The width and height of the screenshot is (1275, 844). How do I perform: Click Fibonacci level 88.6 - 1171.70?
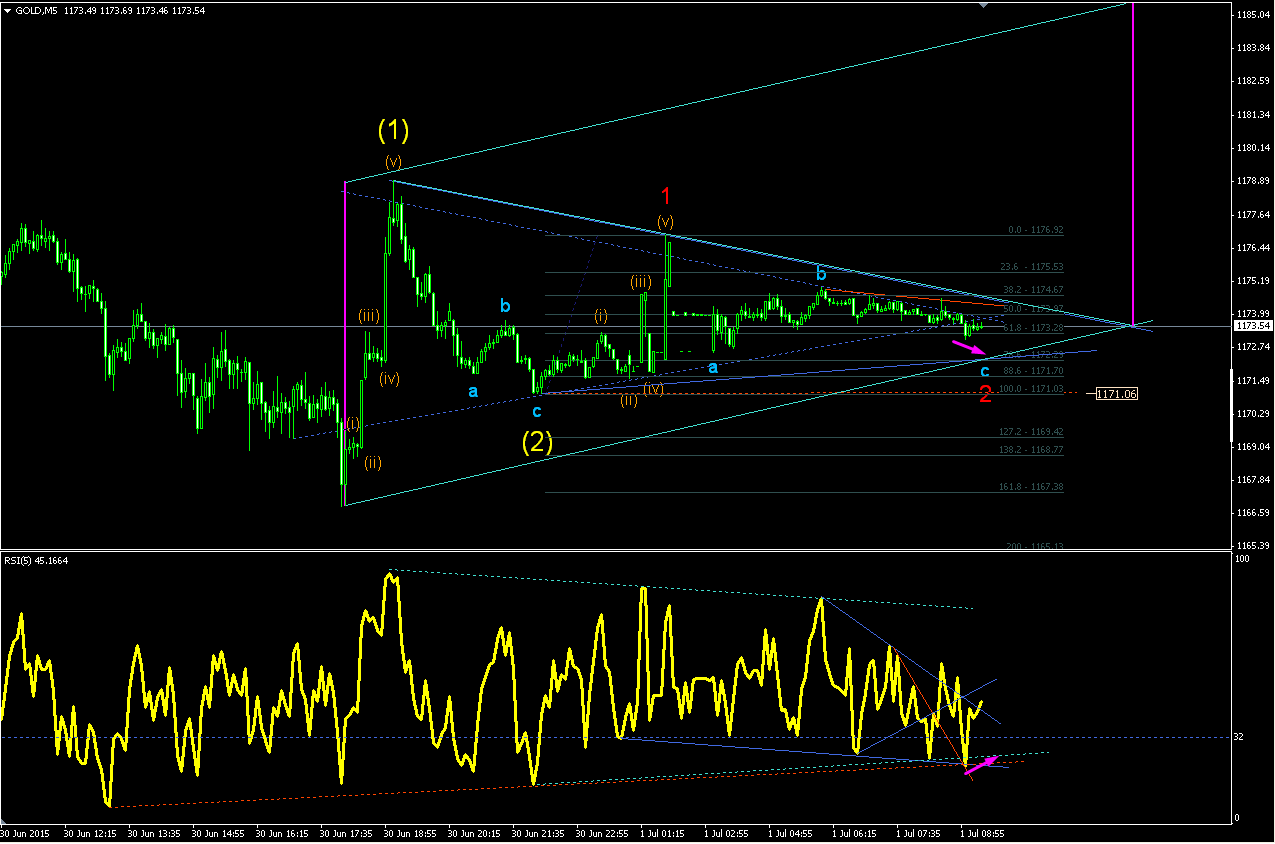[x=1032, y=371]
